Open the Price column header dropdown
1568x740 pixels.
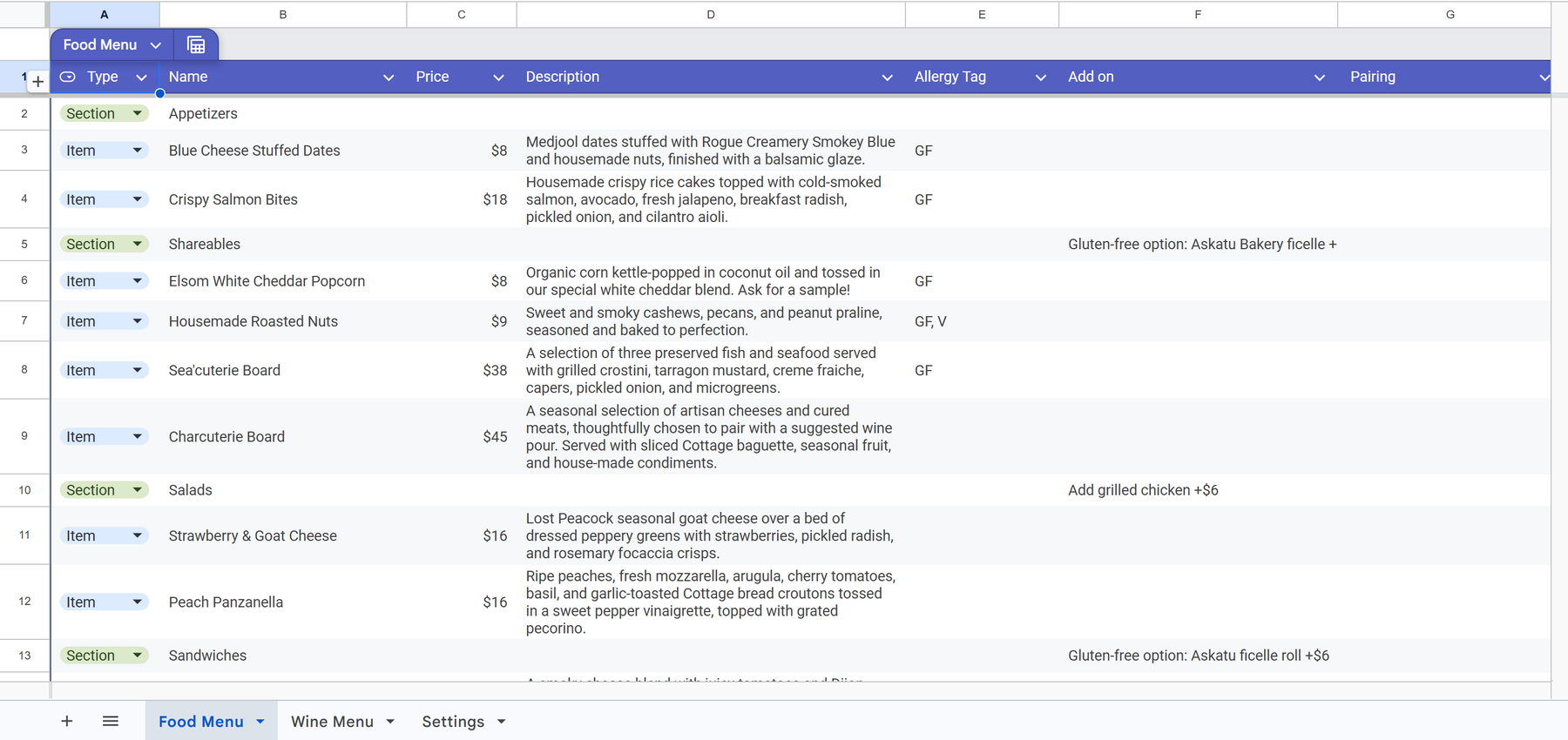pos(498,77)
